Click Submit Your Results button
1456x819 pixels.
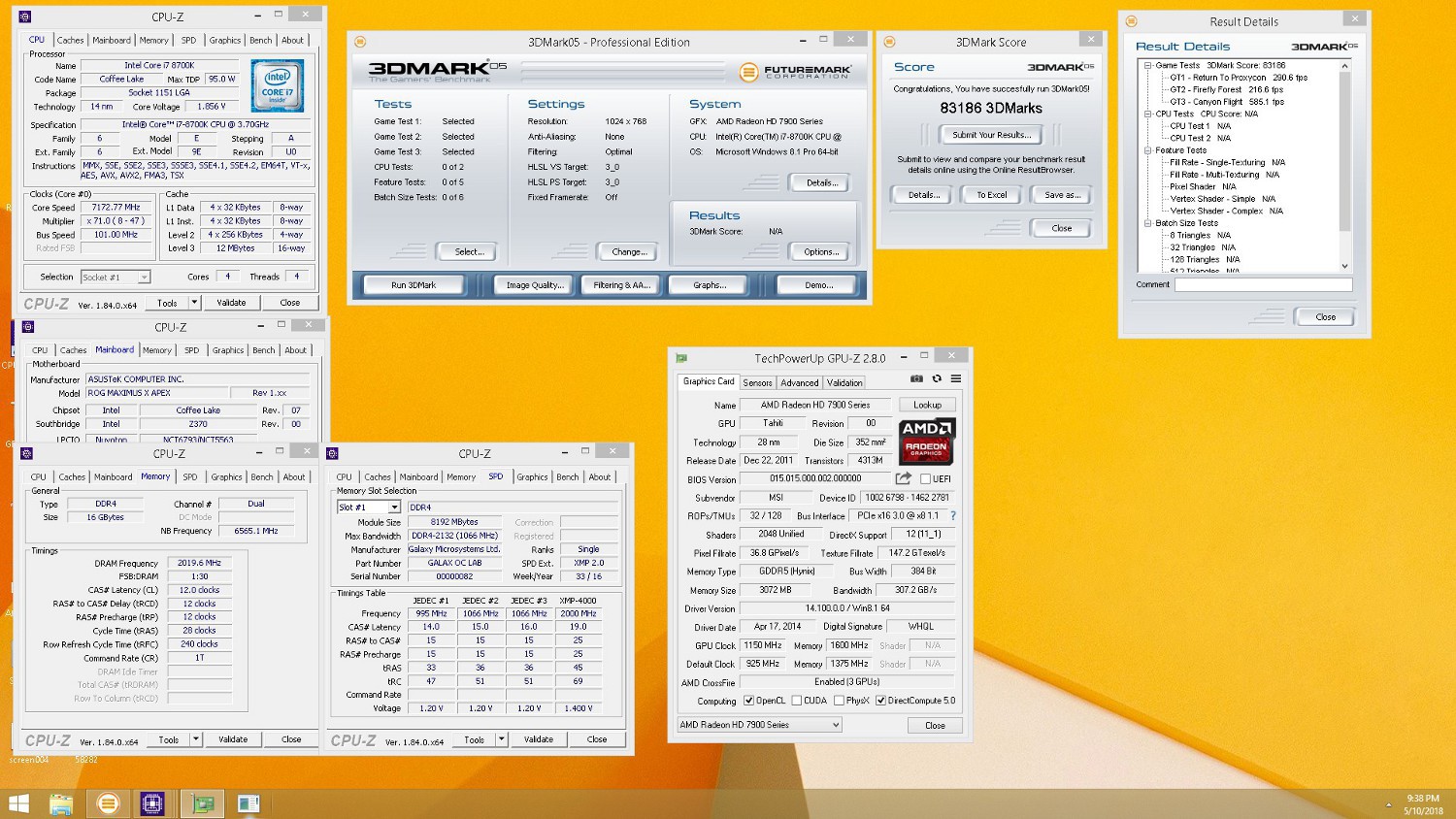pyautogui.click(x=991, y=135)
